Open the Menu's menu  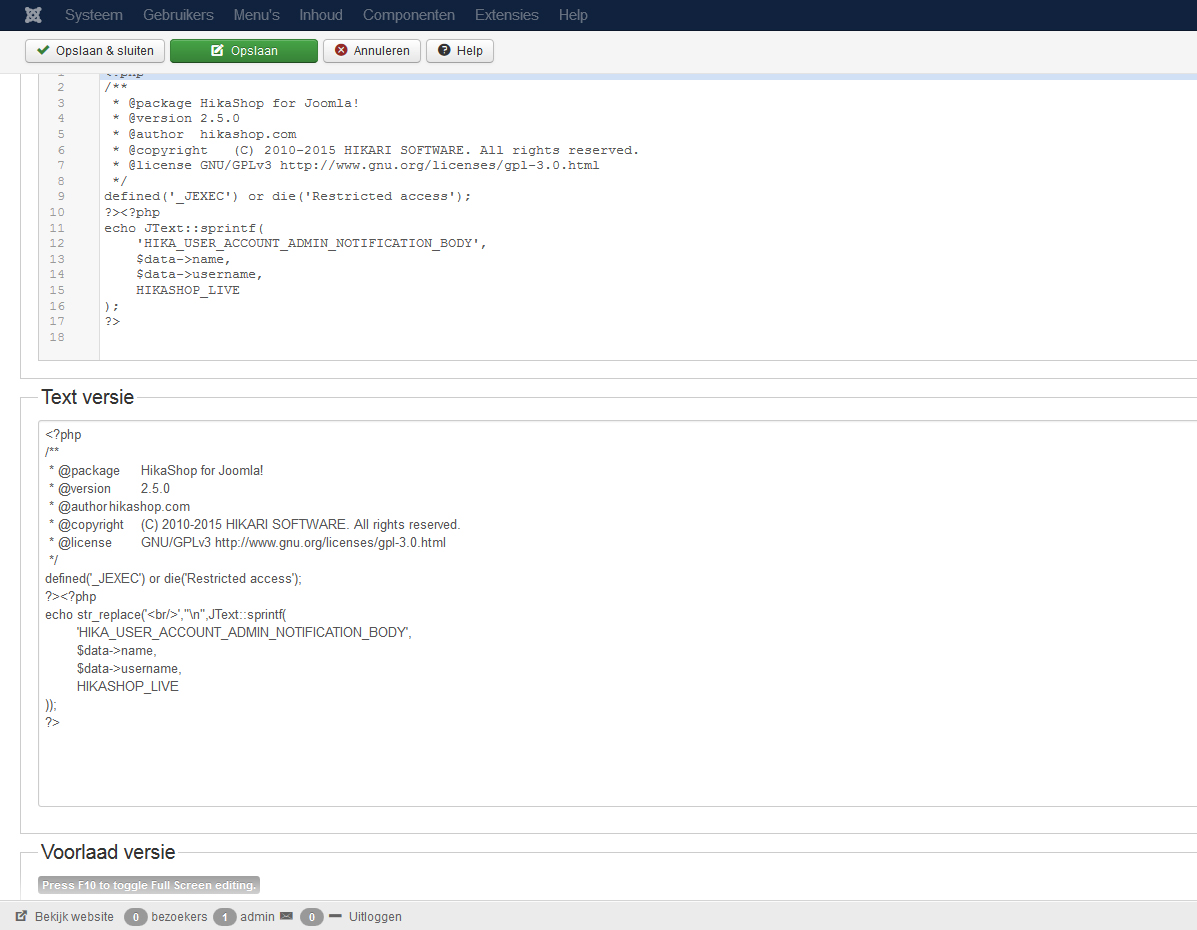click(x=256, y=15)
